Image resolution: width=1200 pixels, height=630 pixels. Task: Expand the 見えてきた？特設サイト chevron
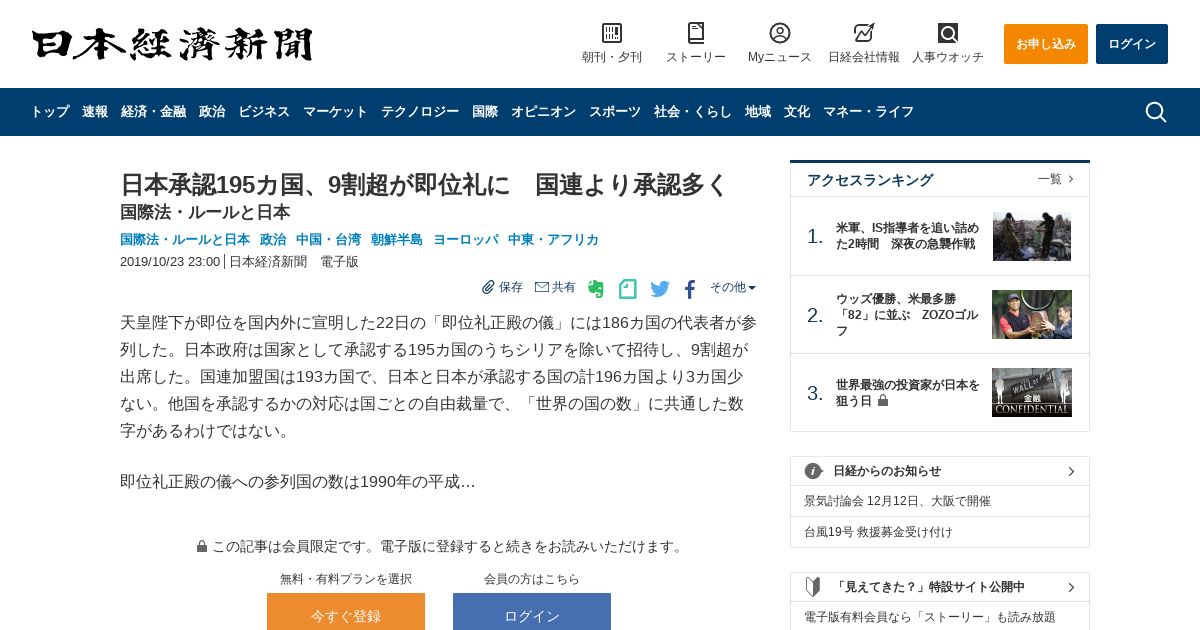coord(1071,587)
